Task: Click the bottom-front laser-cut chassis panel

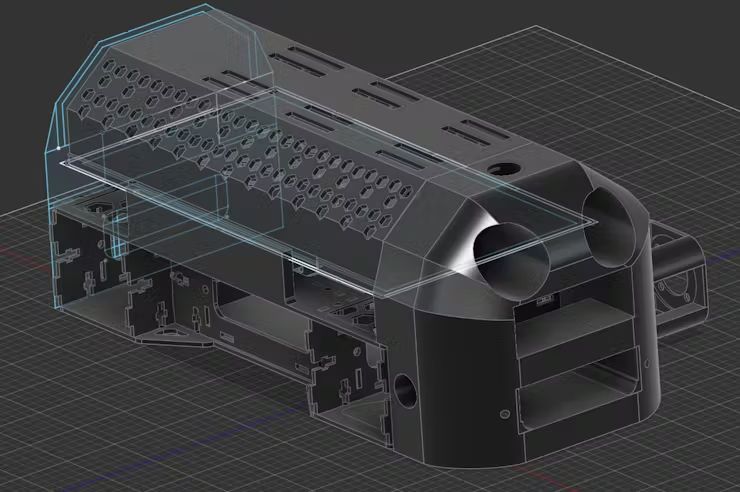Action: tap(349, 377)
